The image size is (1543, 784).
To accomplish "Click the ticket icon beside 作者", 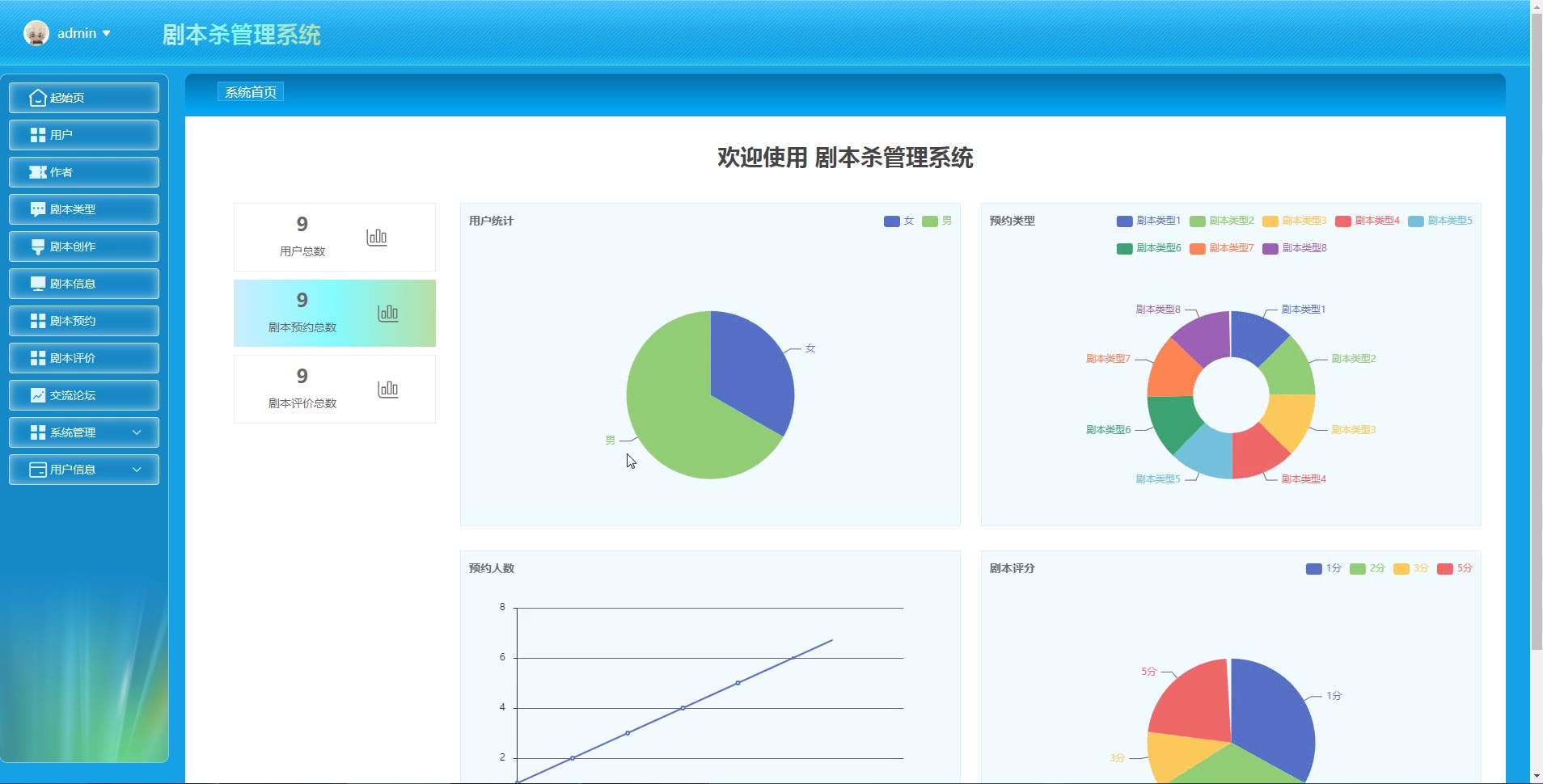I will tap(37, 172).
